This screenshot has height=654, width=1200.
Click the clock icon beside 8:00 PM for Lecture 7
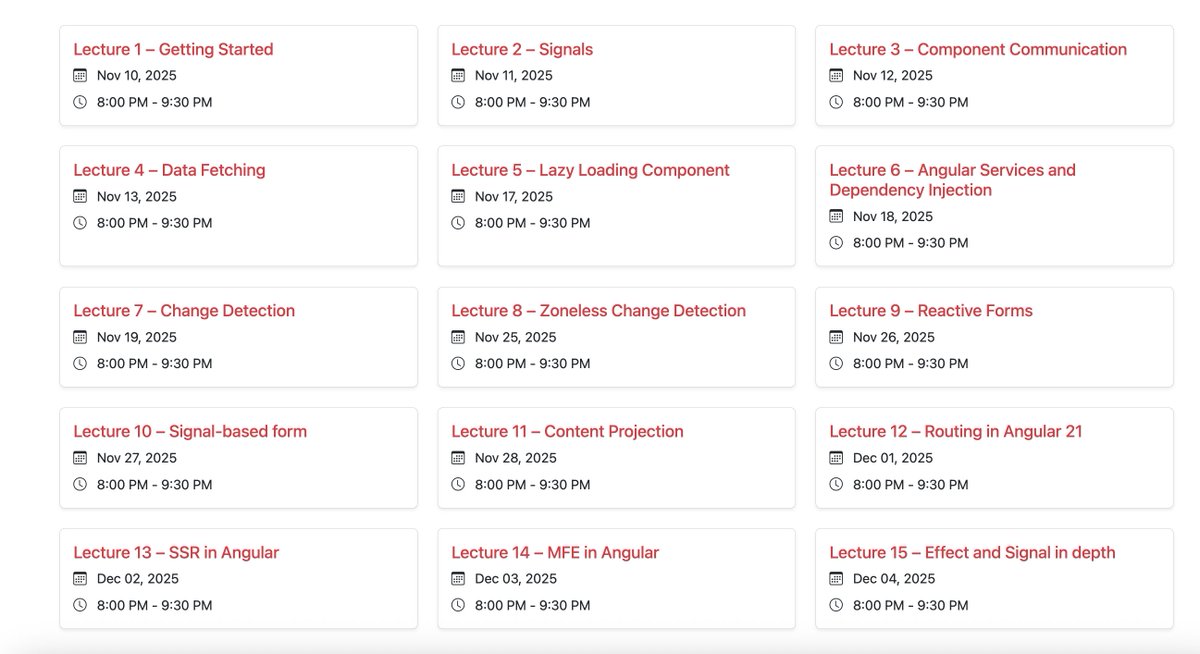(80, 363)
